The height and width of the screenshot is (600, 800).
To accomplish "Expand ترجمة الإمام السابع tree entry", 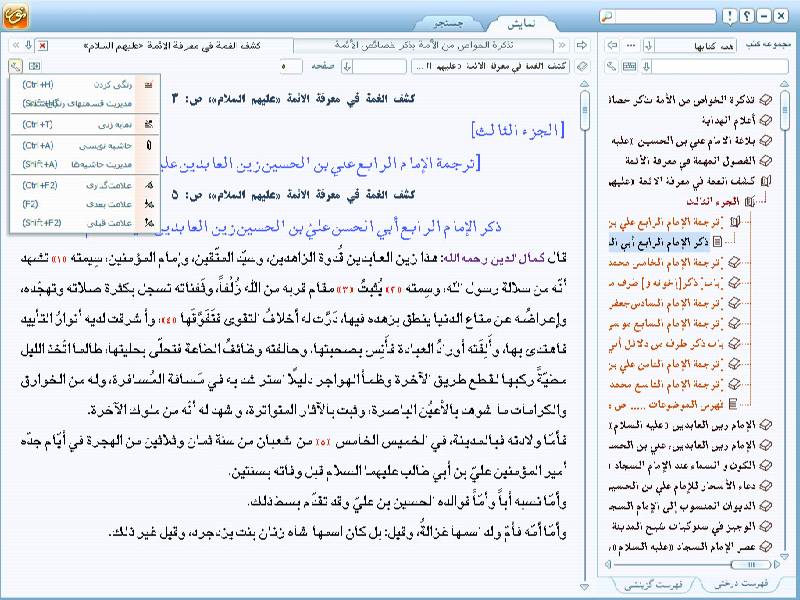I will [x=734, y=323].
